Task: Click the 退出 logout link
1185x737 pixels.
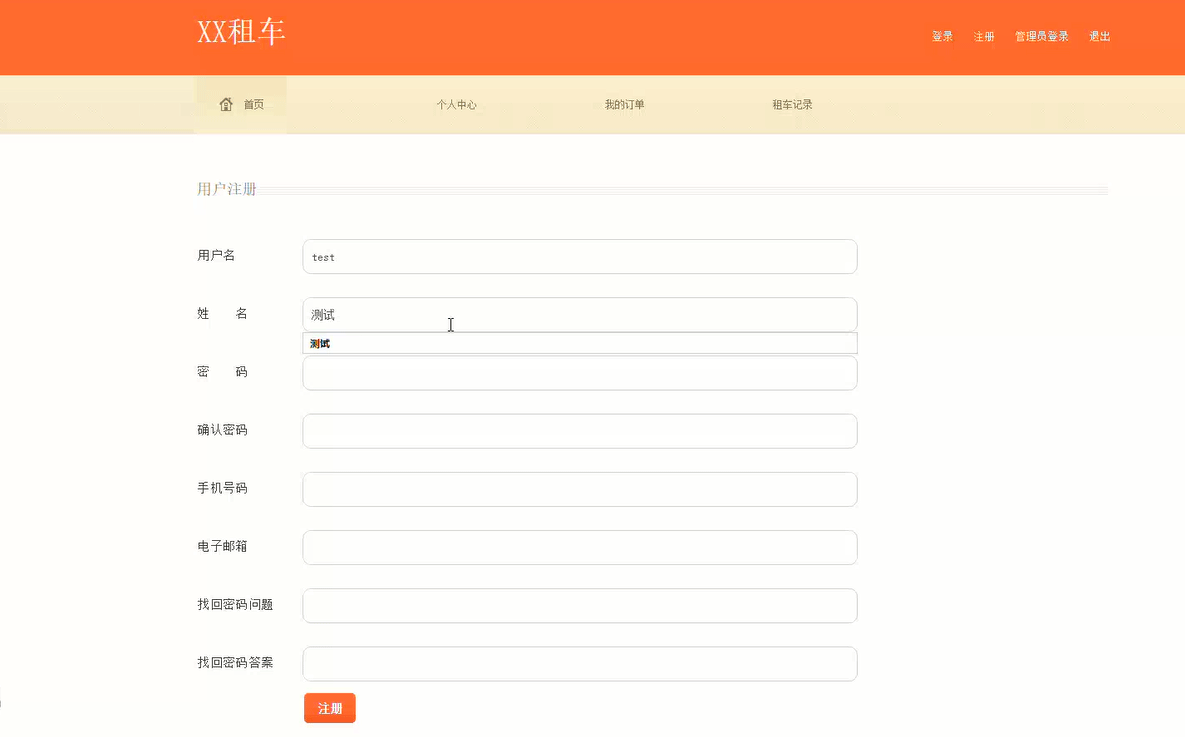Action: coord(1099,37)
